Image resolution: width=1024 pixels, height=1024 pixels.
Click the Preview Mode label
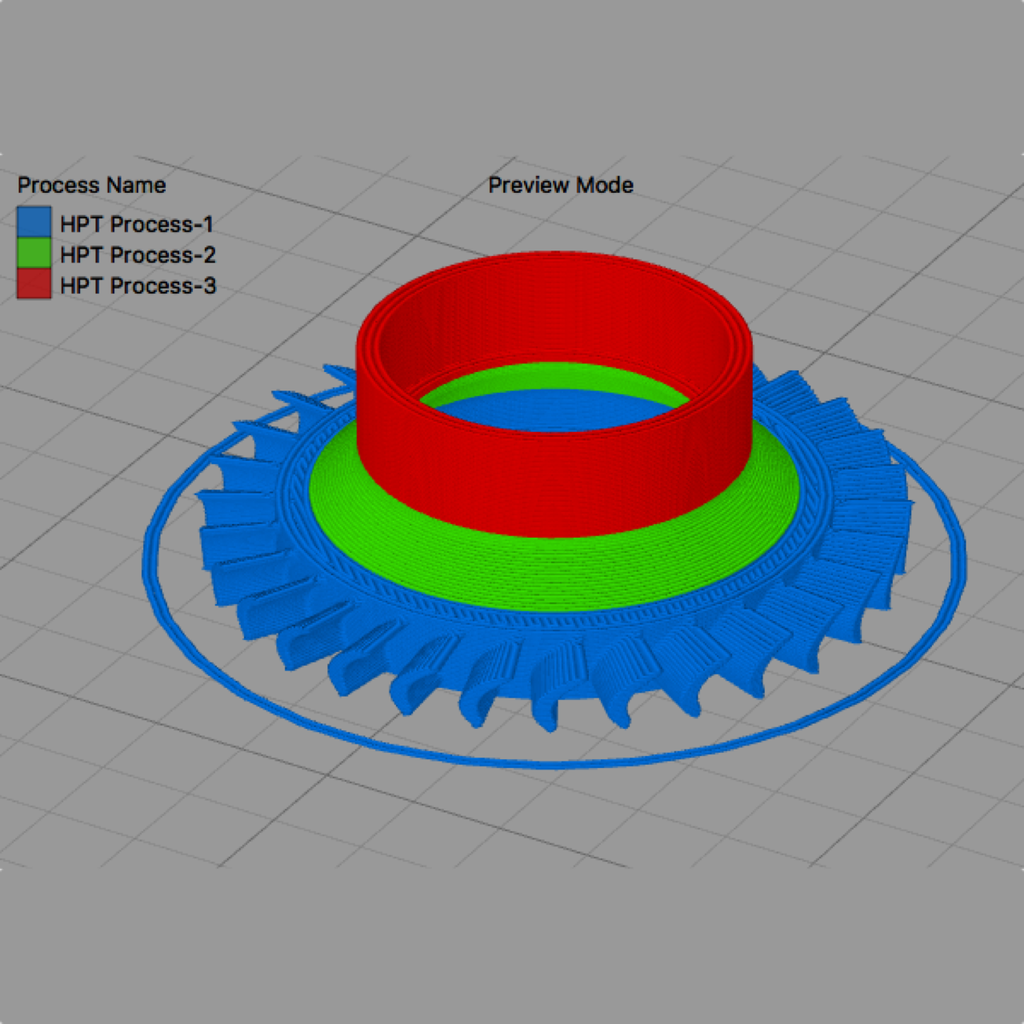560,185
